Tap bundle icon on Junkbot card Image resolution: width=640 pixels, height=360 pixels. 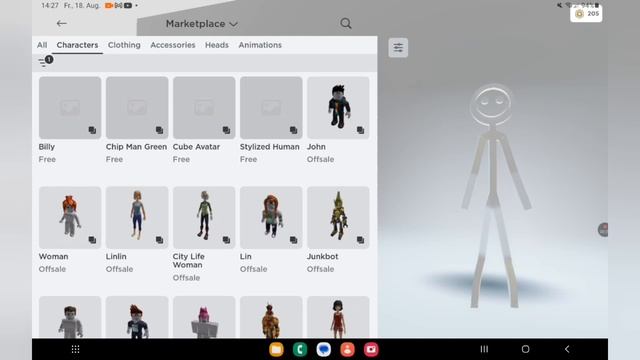pyautogui.click(x=360, y=240)
